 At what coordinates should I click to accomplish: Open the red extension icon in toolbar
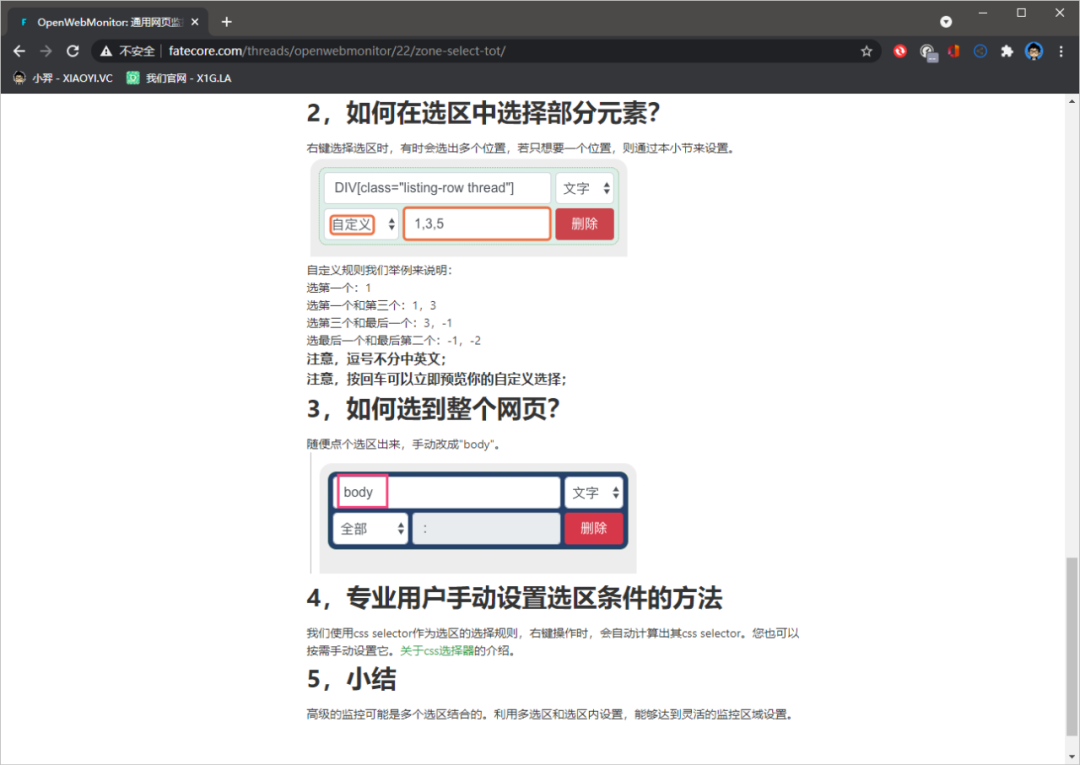(x=900, y=51)
